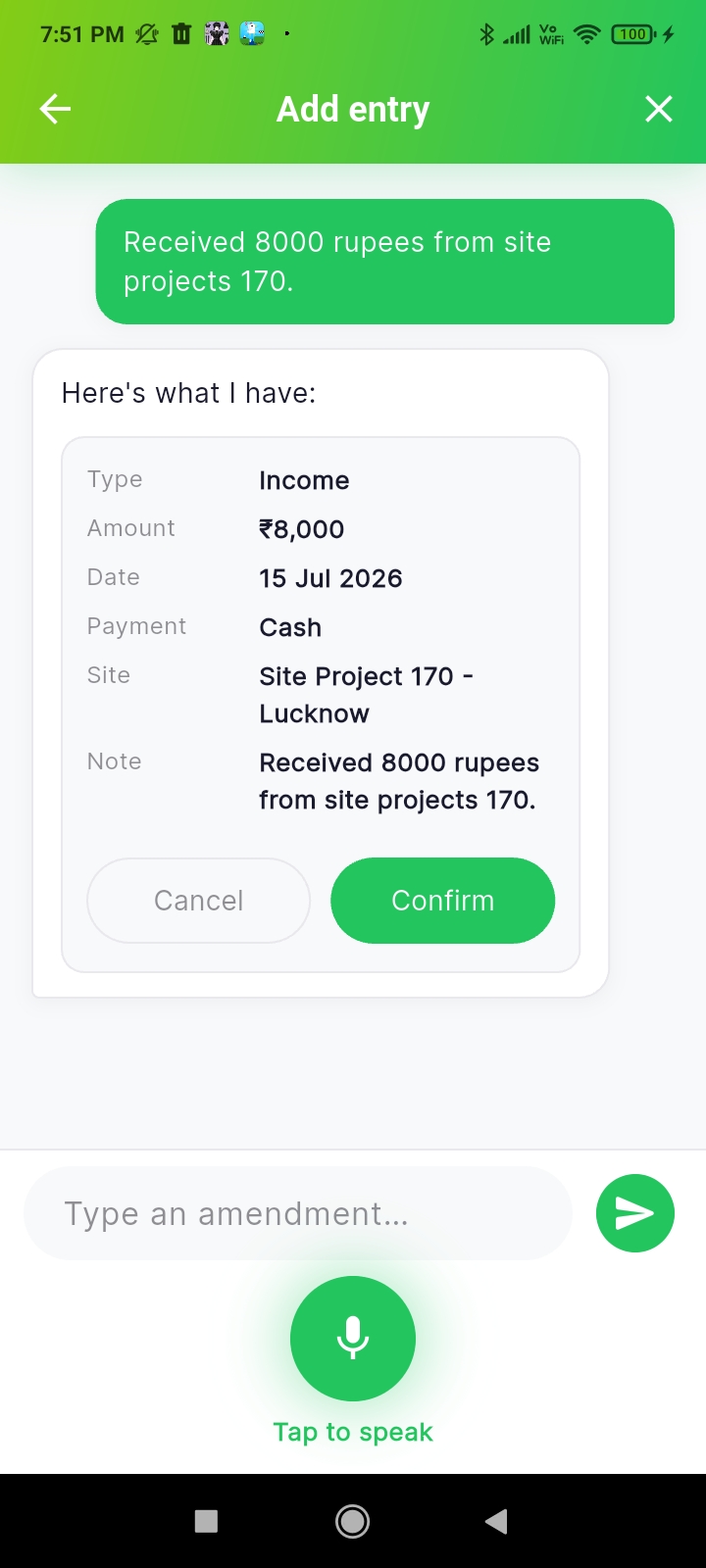This screenshot has height=1568, width=706.
Task: Tap the ₹8,000 amount value
Action: (302, 529)
